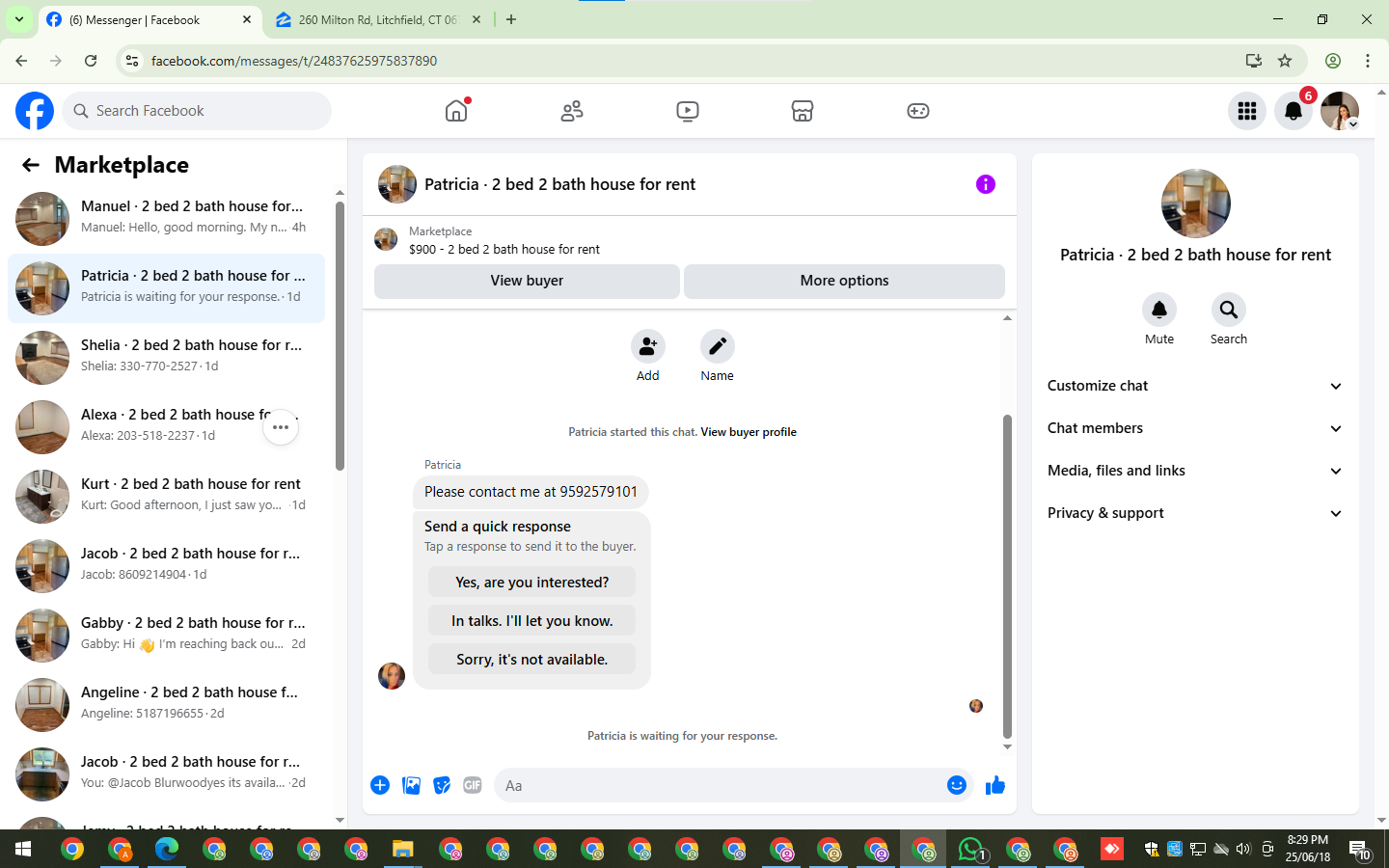The height and width of the screenshot is (868, 1389).
Task: Click the Add people icon
Action: [648, 346]
